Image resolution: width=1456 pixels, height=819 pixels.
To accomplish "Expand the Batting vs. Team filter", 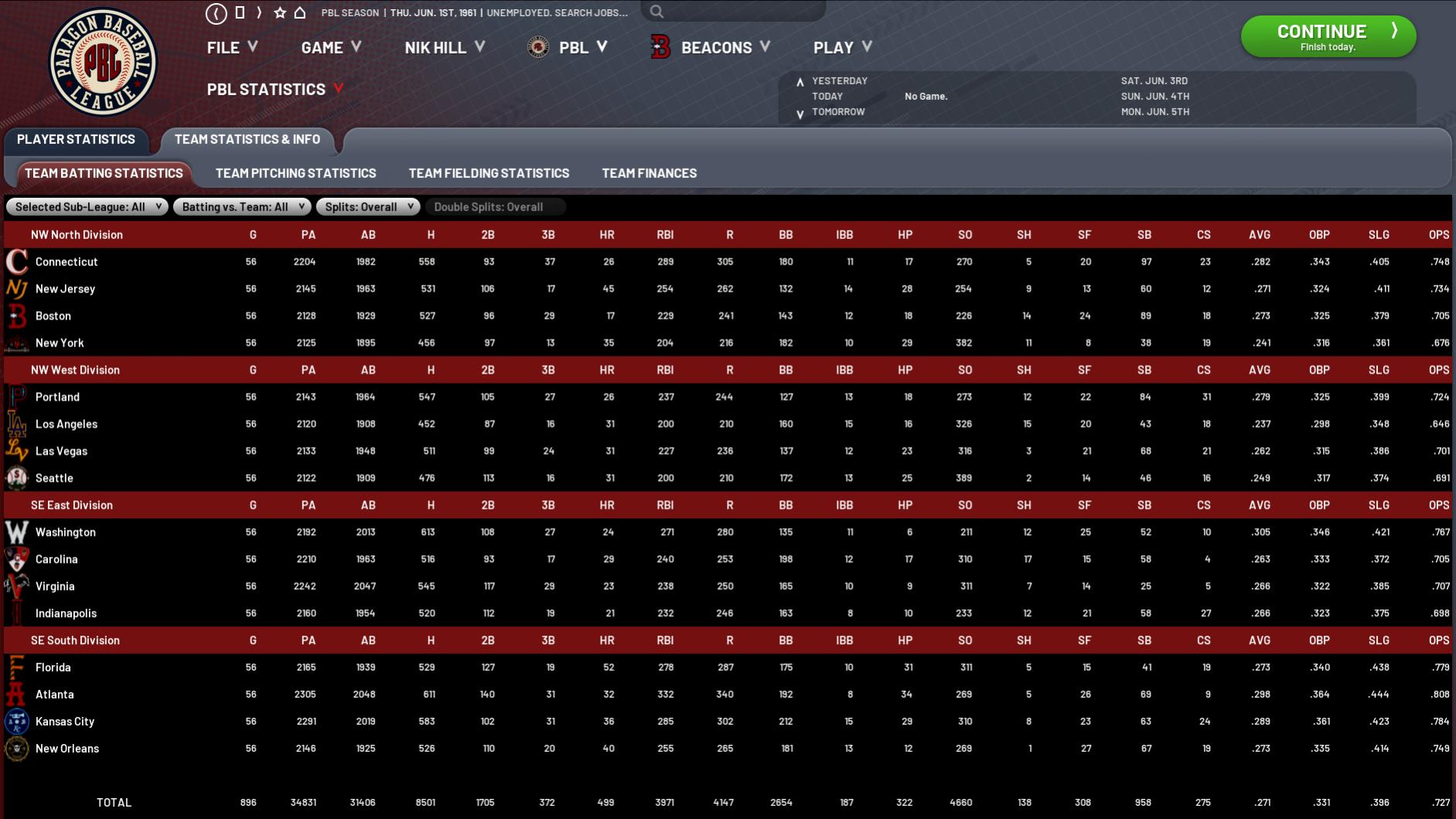I will pyautogui.click(x=242, y=206).
